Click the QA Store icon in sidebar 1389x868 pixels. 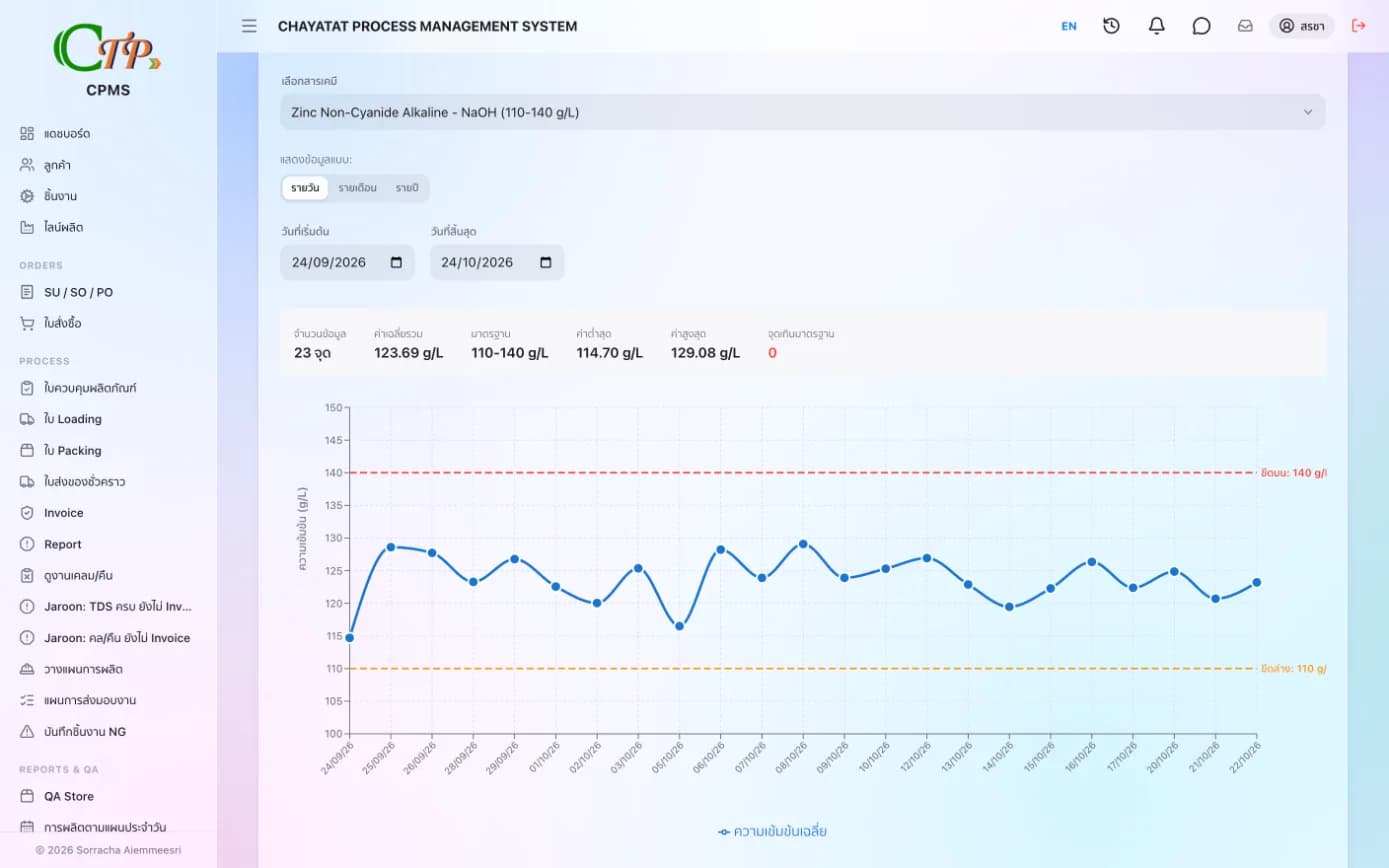click(x=27, y=796)
